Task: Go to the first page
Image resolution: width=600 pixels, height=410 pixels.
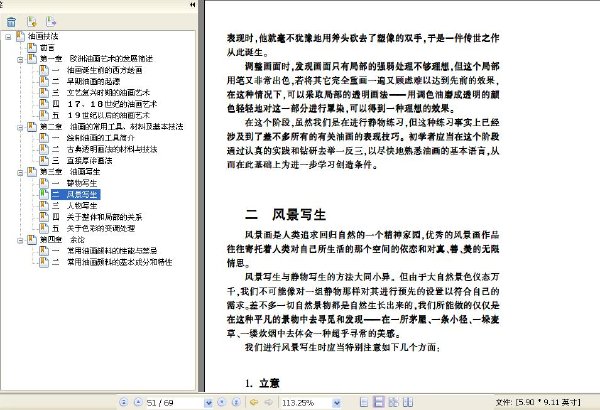Action: tap(123, 402)
